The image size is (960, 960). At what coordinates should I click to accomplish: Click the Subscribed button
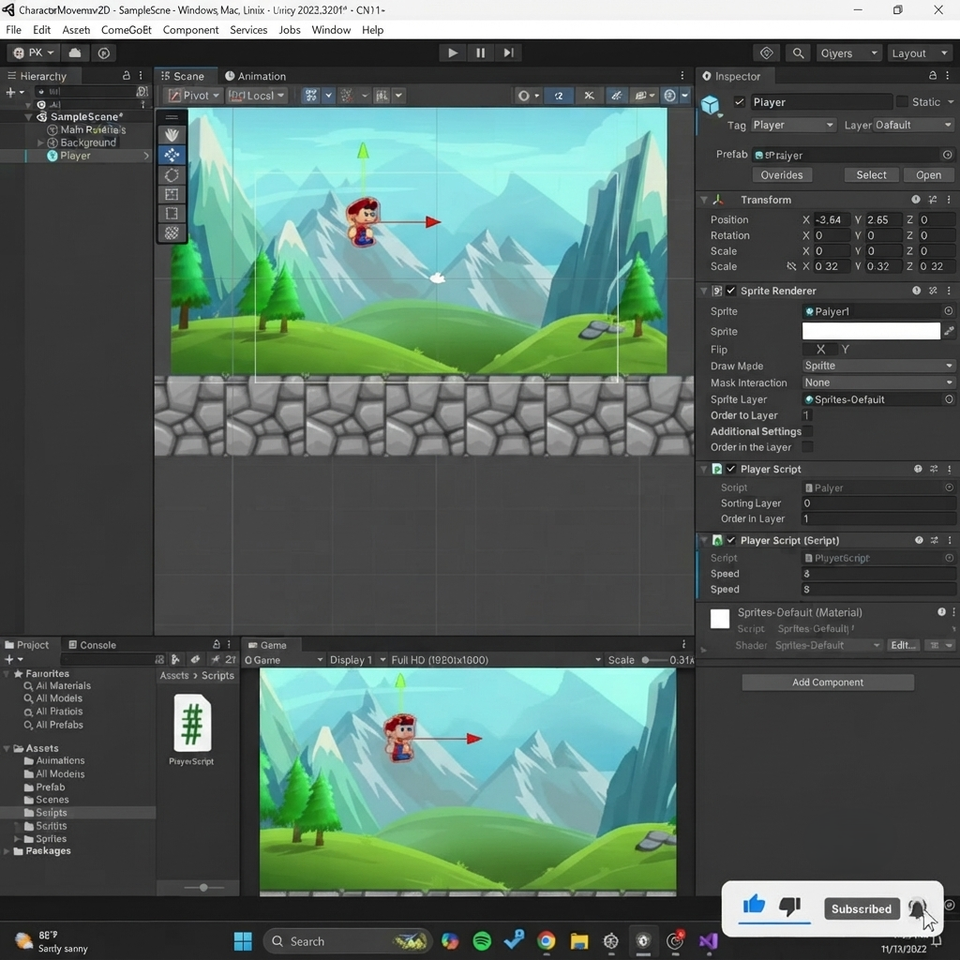point(861,909)
